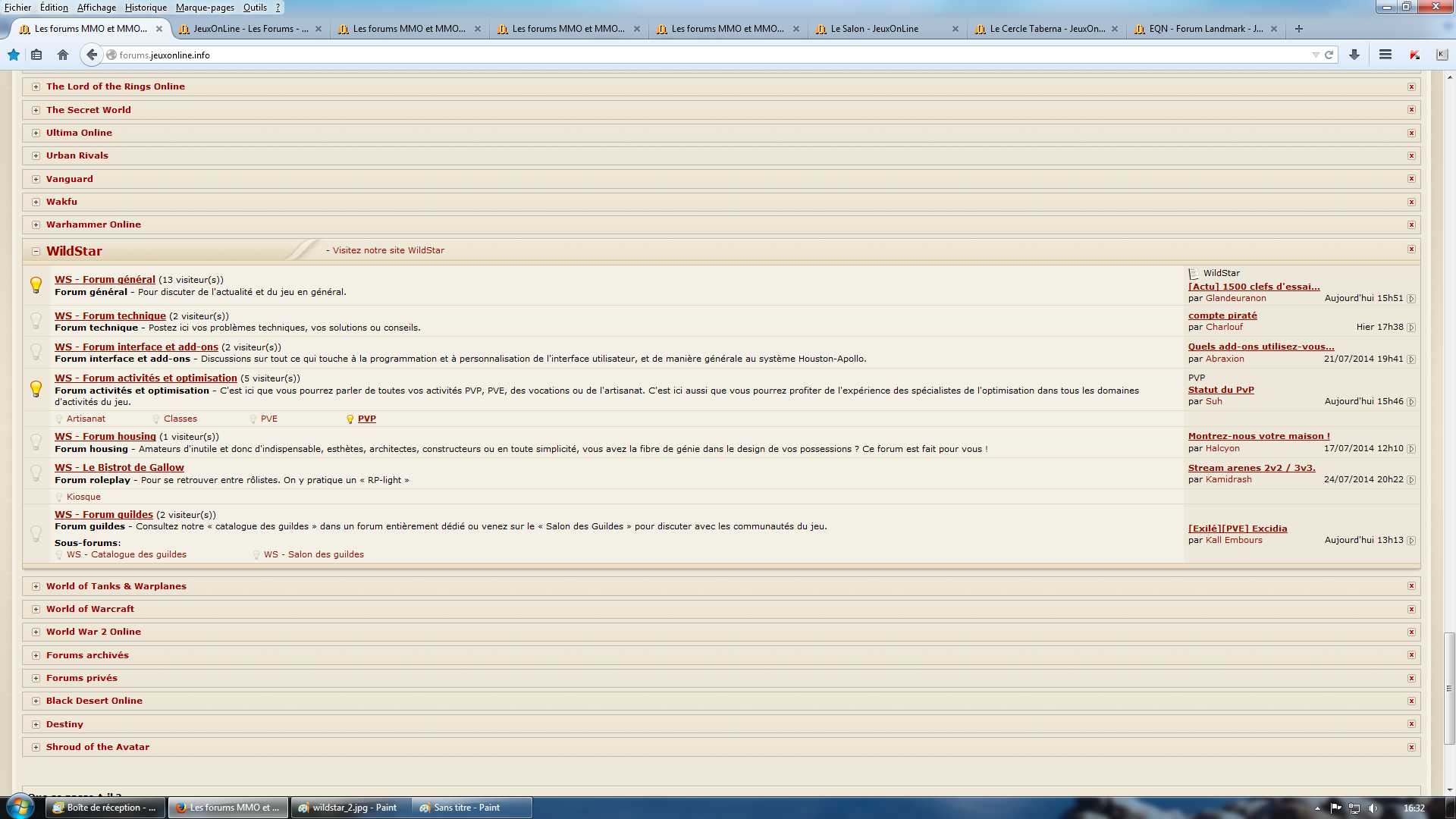1456x819 pixels.
Task: Open WS - Forum général link
Action: point(105,280)
